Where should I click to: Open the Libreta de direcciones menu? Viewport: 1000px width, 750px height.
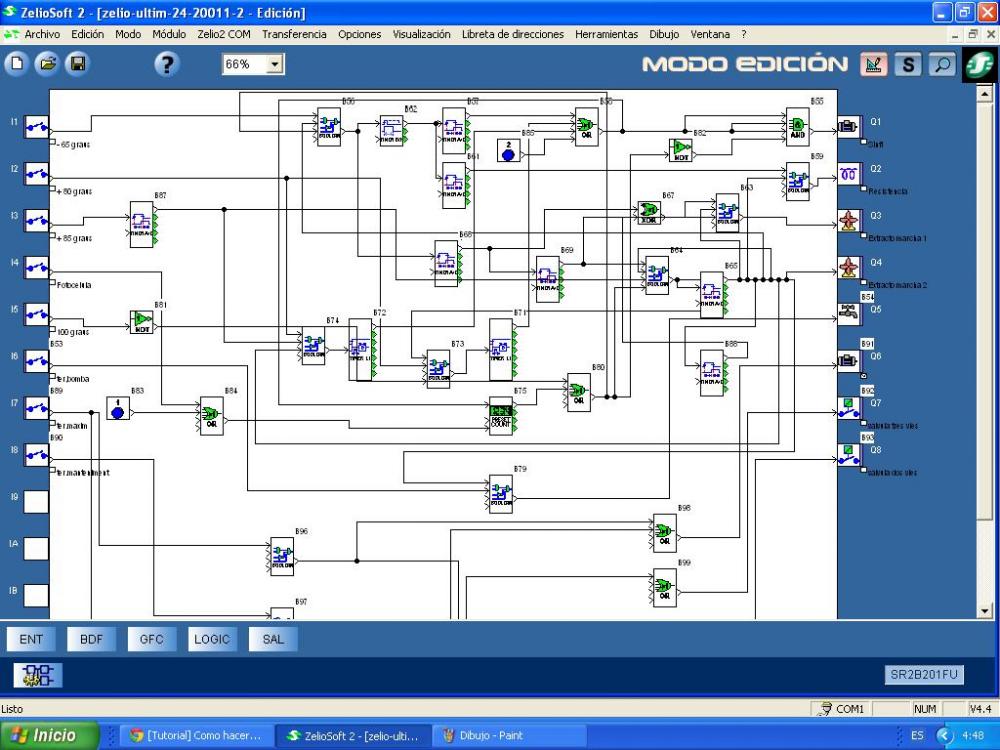coord(513,34)
